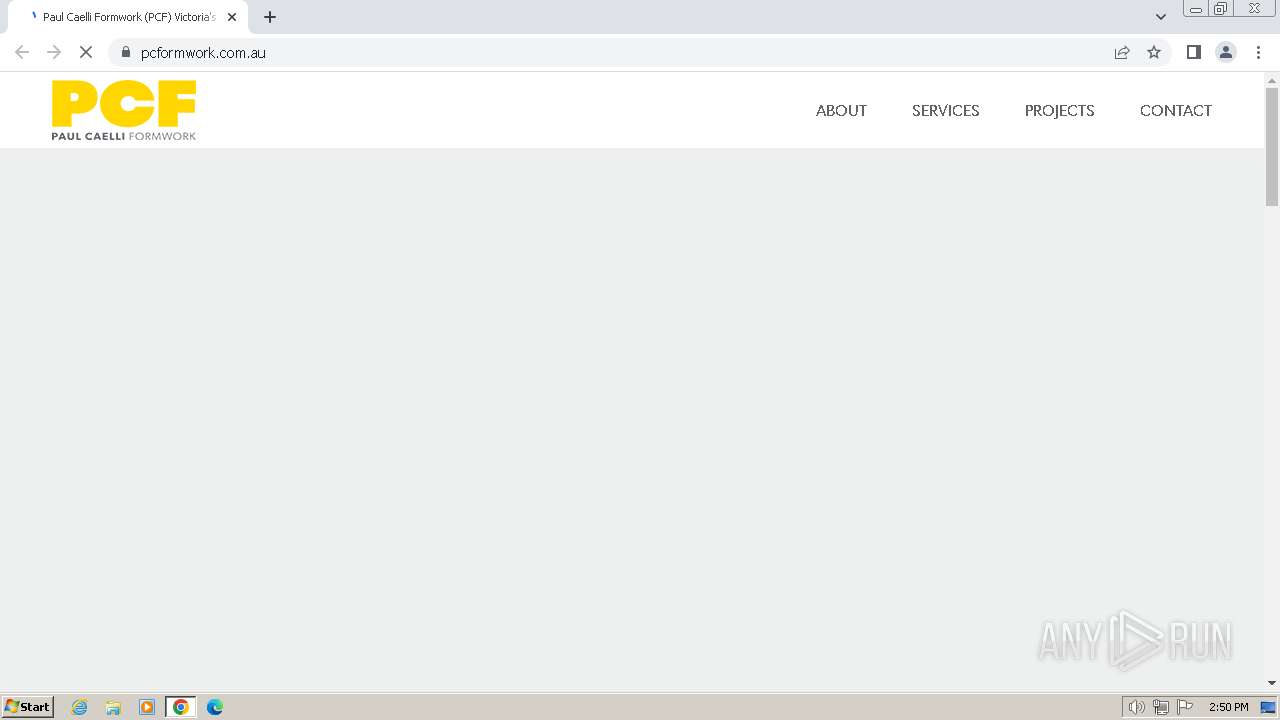Screen dimensions: 1280x720
Task: Open Windows Media Player from taskbar
Action: [147, 707]
